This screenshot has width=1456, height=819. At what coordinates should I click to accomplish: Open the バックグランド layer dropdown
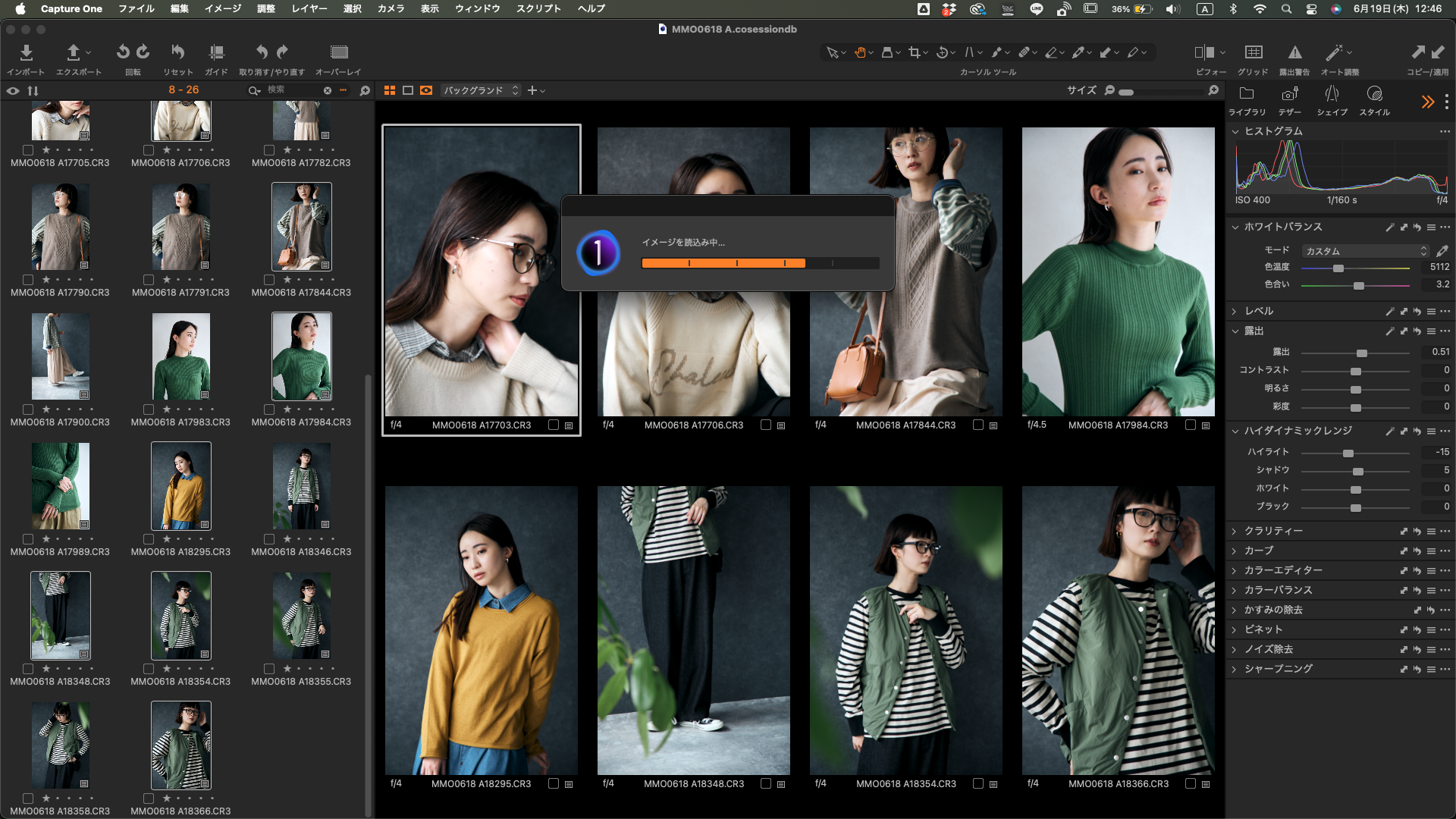coord(481,90)
